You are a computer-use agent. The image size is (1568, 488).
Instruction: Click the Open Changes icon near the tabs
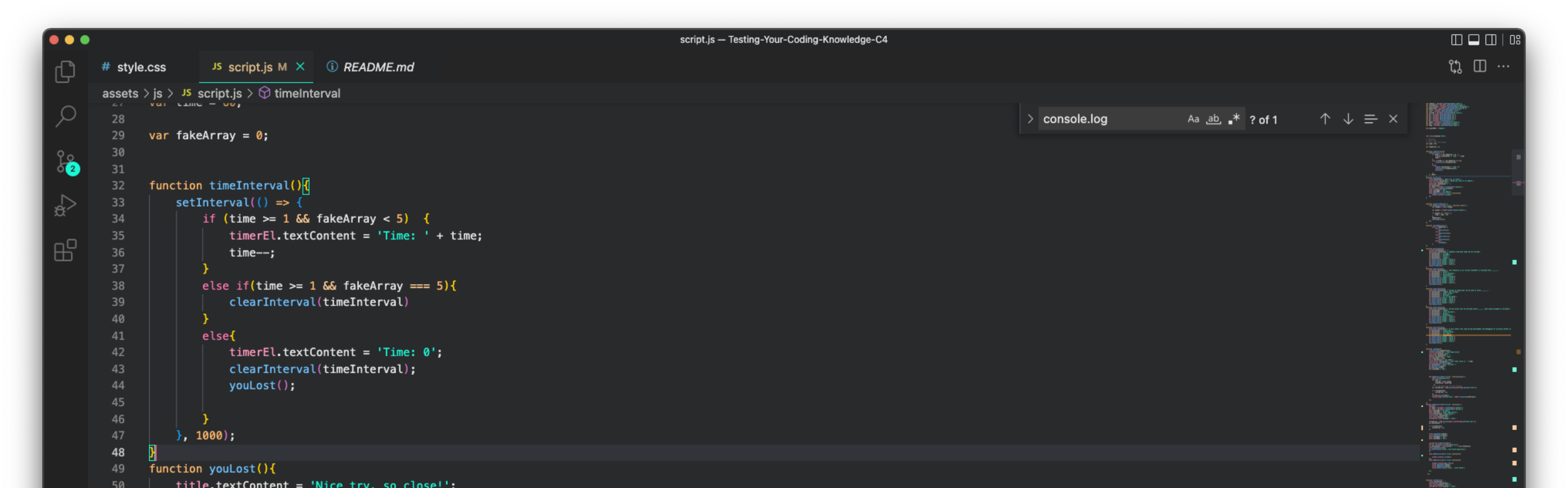tap(1455, 67)
